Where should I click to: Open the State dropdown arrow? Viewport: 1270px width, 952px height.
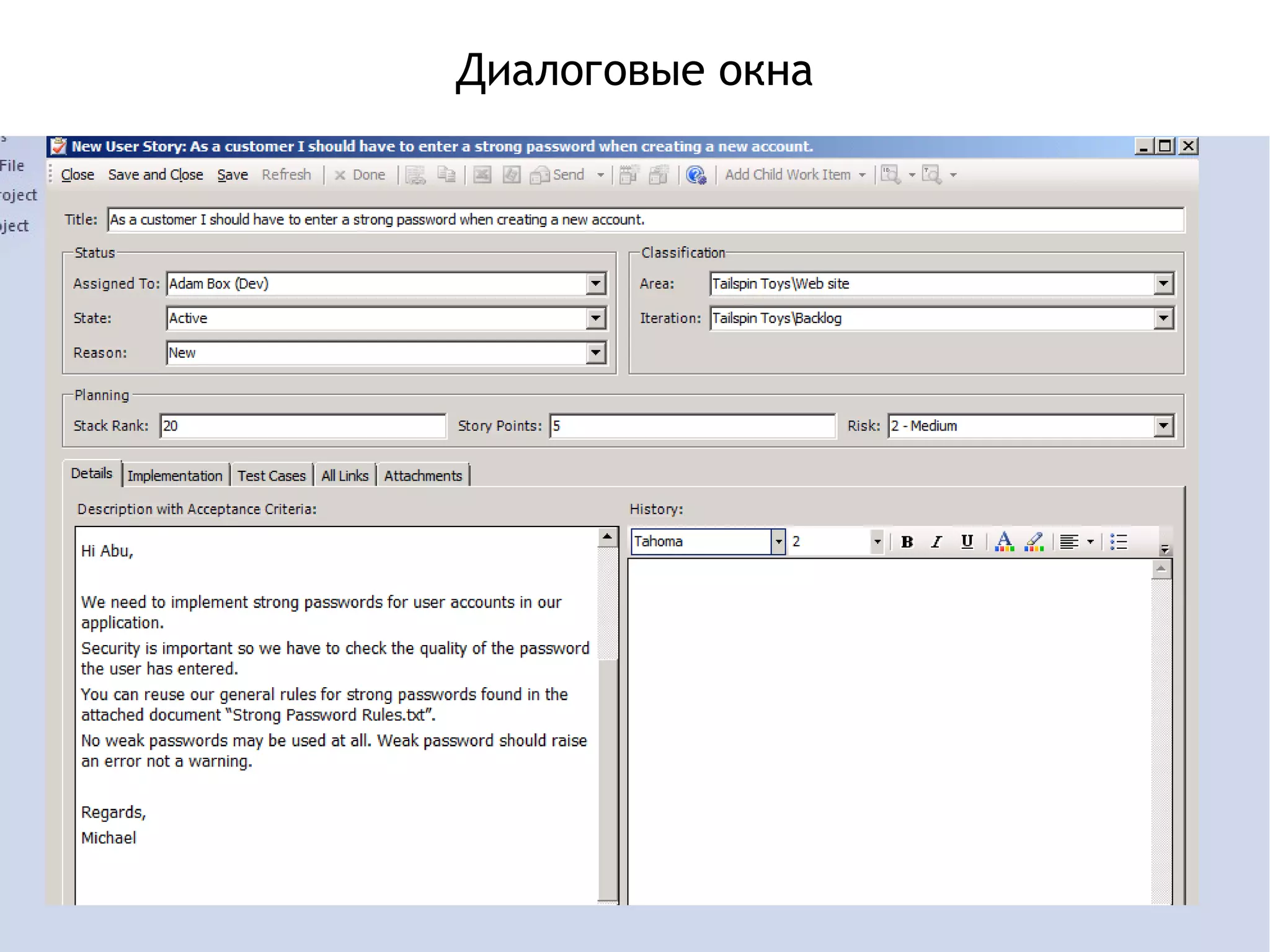point(596,319)
